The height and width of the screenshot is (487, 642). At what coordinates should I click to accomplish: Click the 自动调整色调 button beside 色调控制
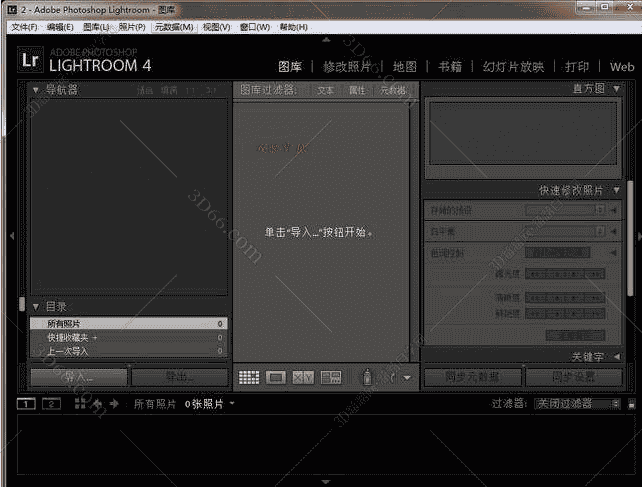[557, 253]
